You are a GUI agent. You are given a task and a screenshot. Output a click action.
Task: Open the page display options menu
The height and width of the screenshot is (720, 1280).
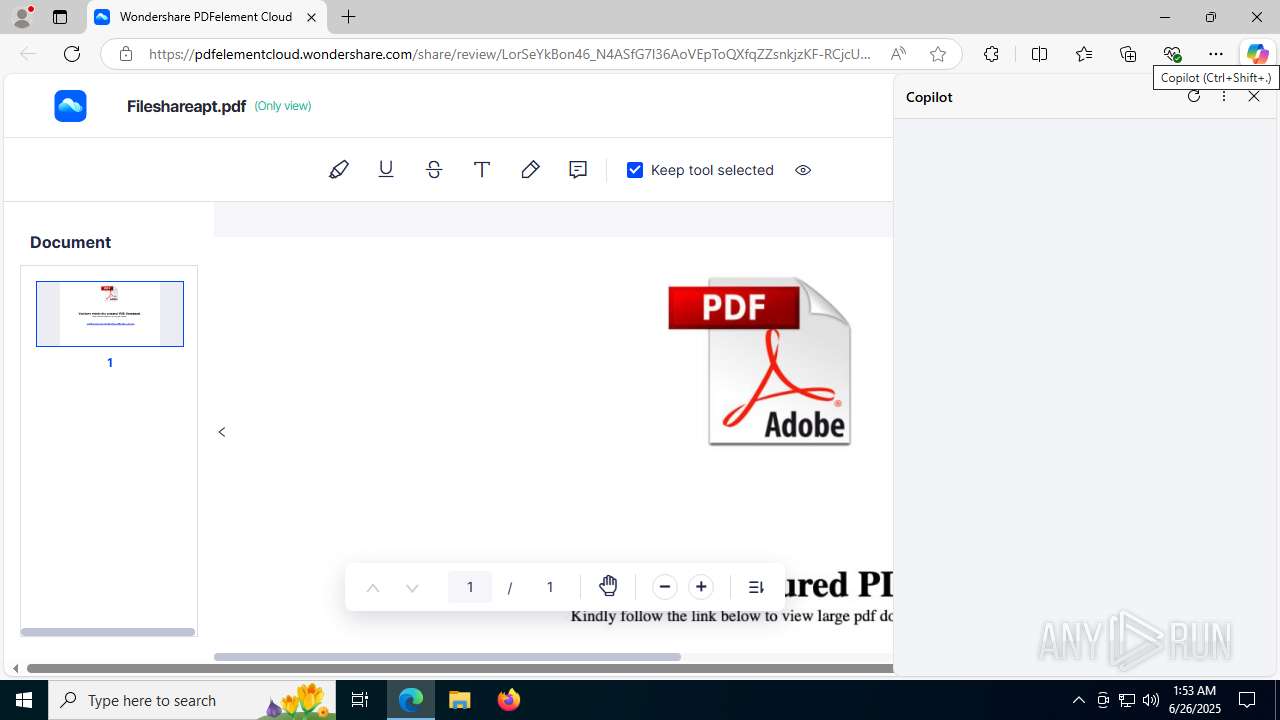click(756, 587)
